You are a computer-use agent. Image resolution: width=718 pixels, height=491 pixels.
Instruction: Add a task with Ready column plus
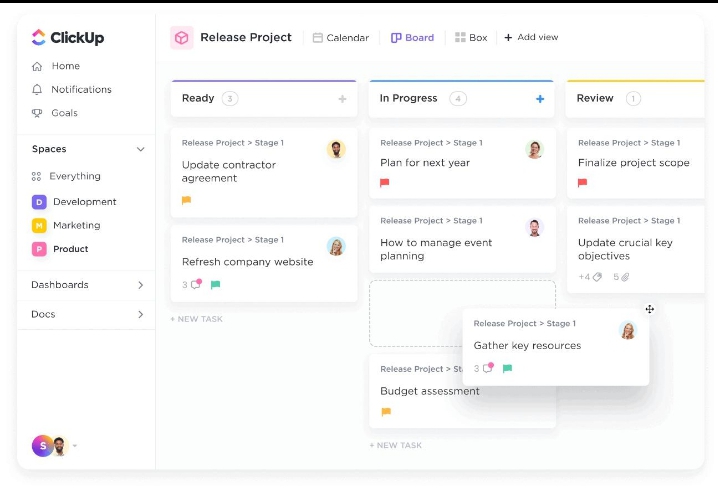tap(342, 99)
